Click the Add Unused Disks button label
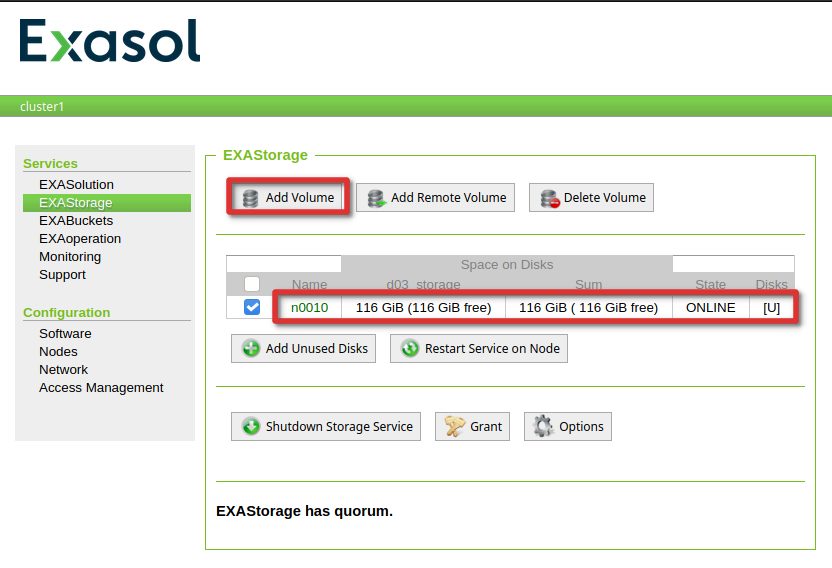 (317, 348)
